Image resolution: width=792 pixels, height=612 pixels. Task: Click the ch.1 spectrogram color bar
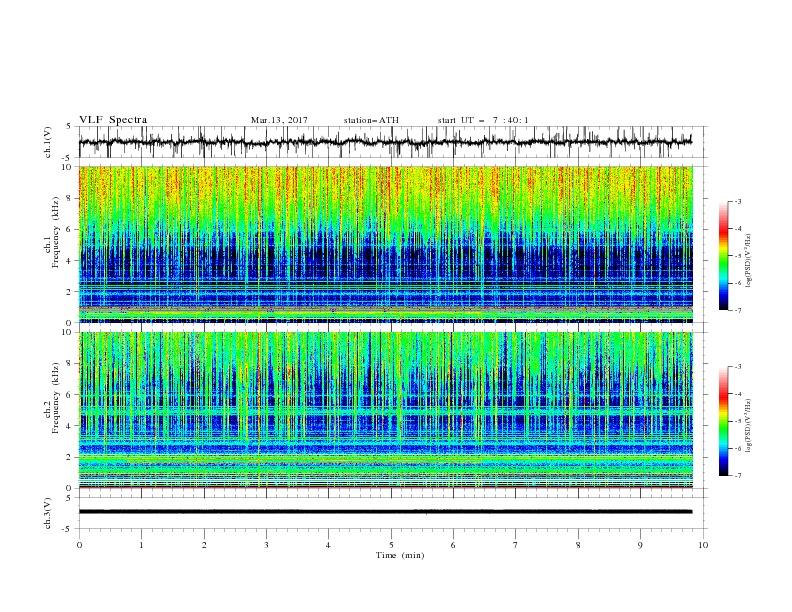coord(723,256)
